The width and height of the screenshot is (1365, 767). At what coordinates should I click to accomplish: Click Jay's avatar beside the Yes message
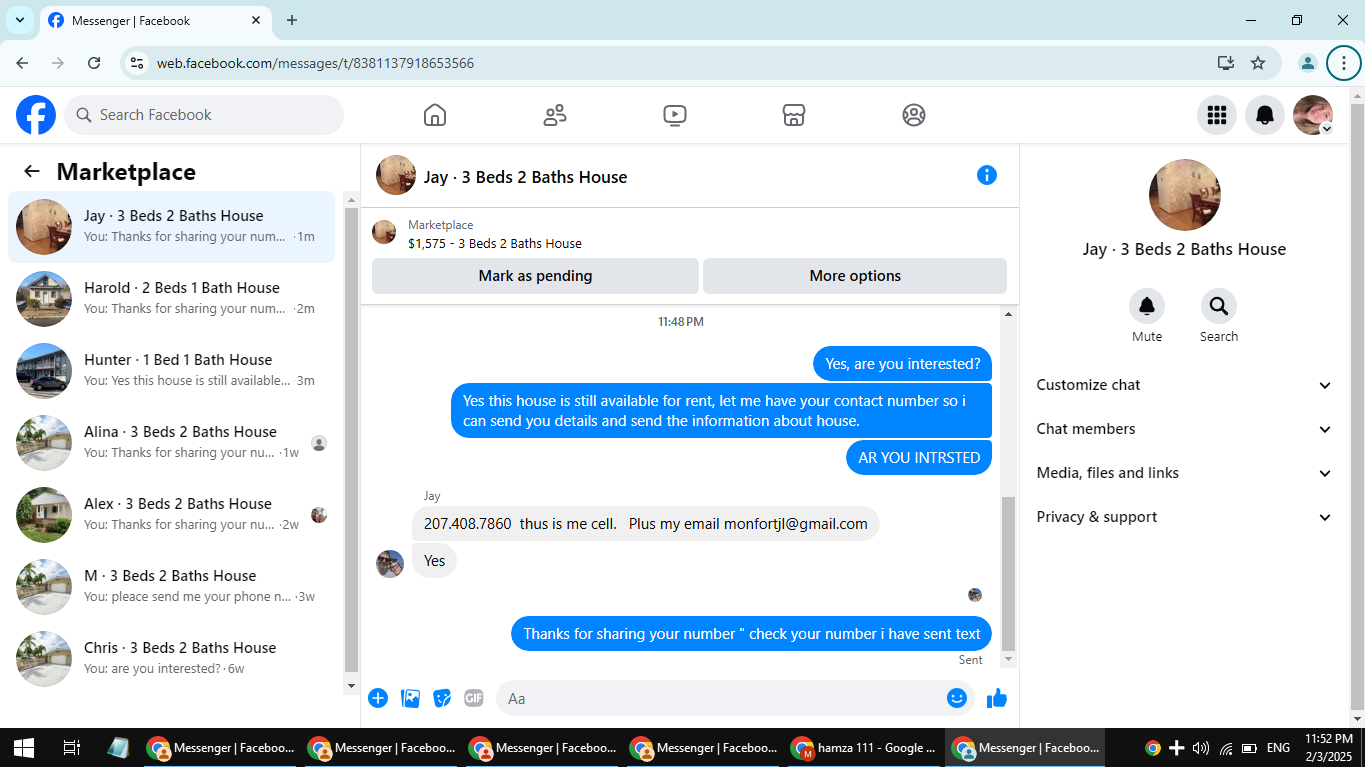[390, 563]
